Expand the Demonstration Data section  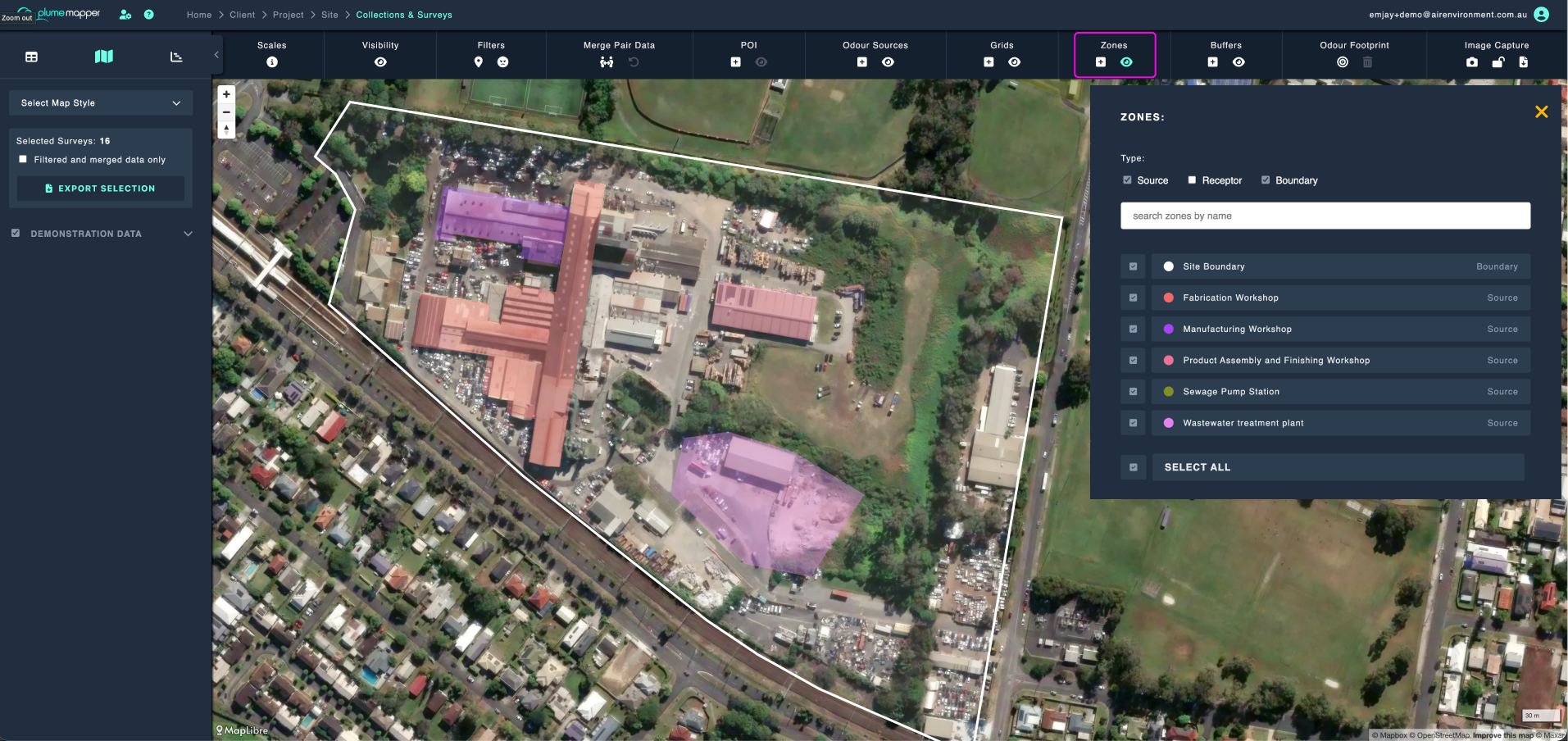click(189, 234)
